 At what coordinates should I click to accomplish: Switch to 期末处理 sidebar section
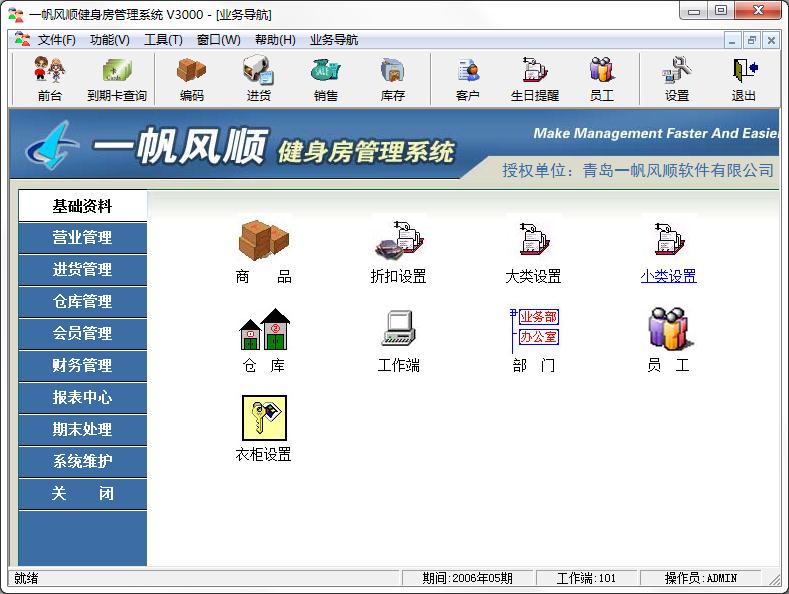(83, 429)
